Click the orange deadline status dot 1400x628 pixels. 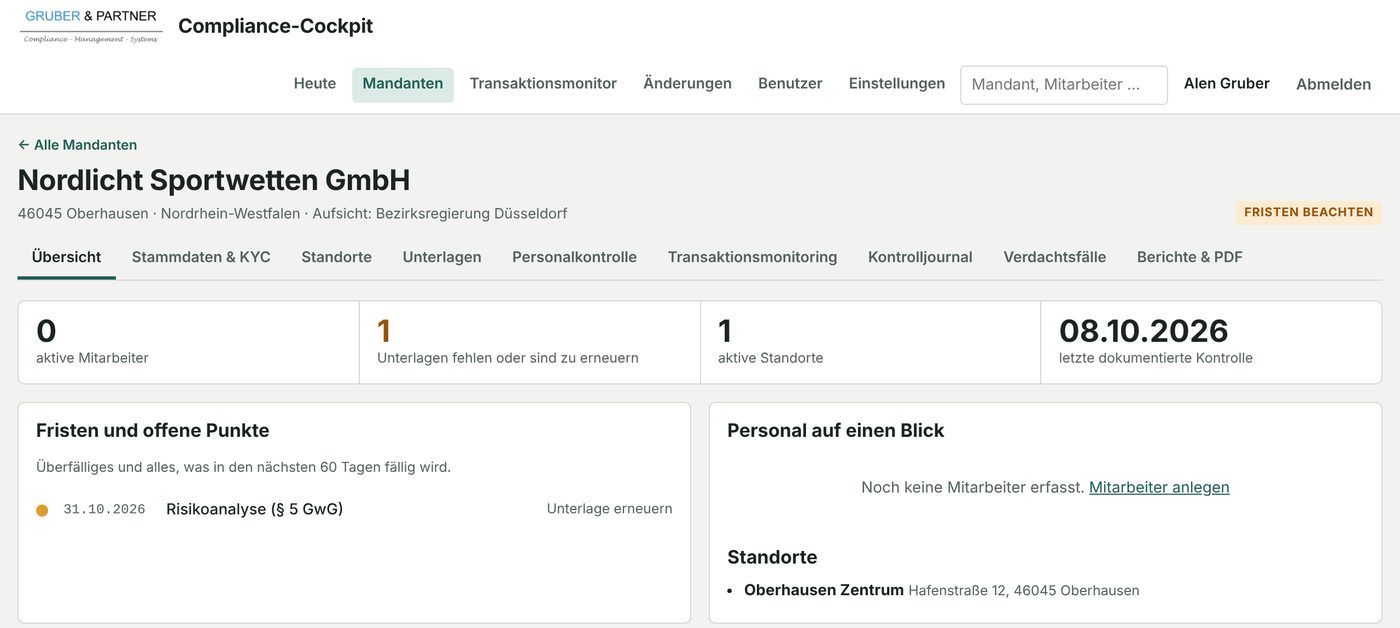42,510
